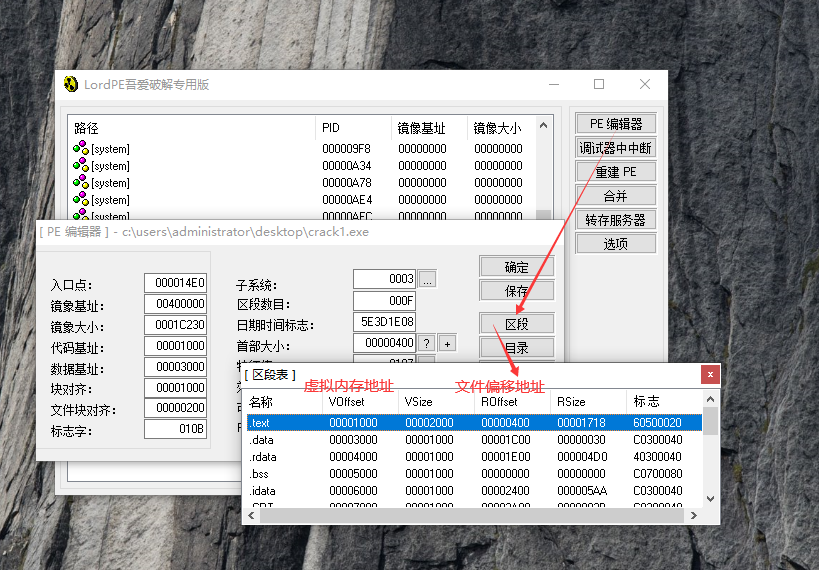Screen dimensions: 819x570
Task: Select the .text section row
Action: pos(474,423)
